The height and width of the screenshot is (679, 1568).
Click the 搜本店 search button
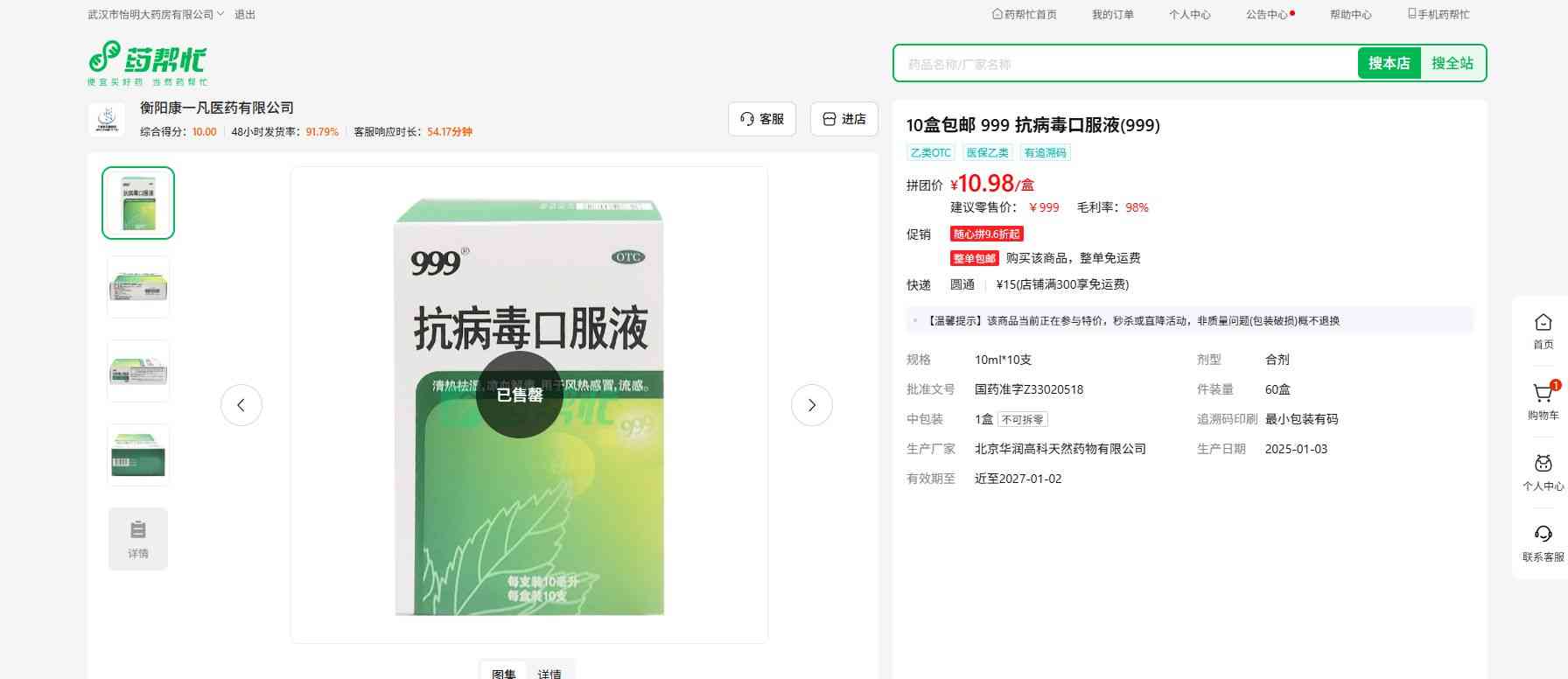[1389, 63]
